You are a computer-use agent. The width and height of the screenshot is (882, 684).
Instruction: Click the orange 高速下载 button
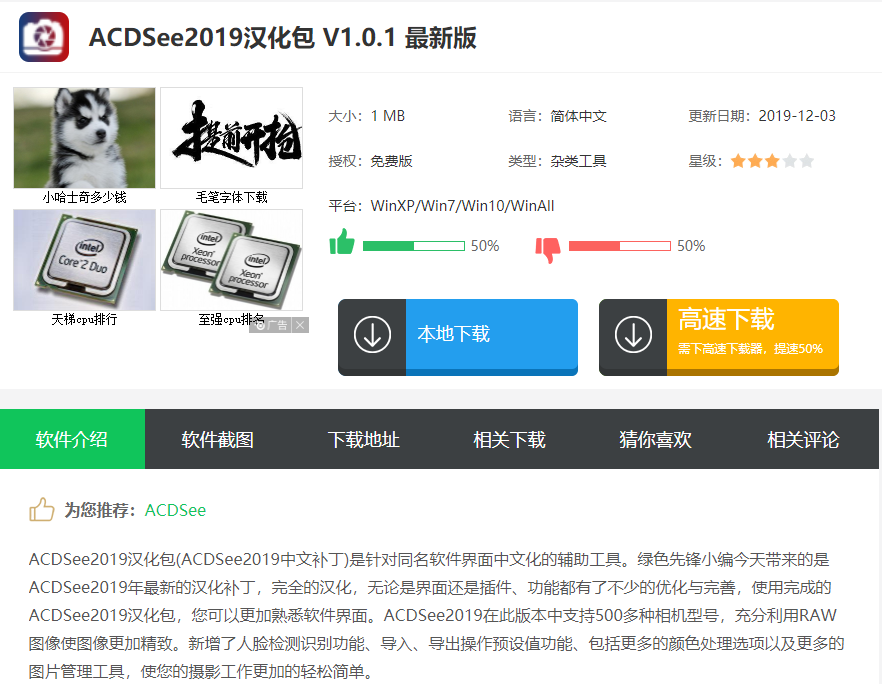coord(719,336)
